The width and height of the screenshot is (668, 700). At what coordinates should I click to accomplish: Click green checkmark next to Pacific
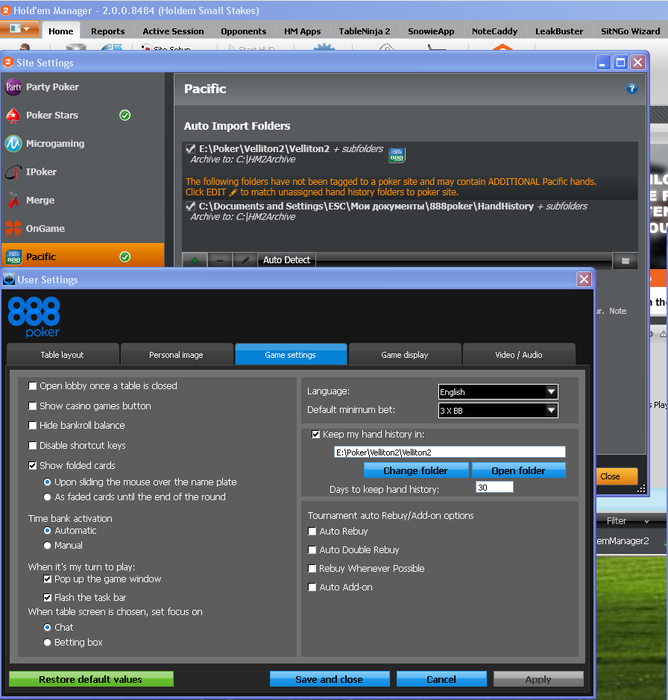pyautogui.click(x=125, y=257)
